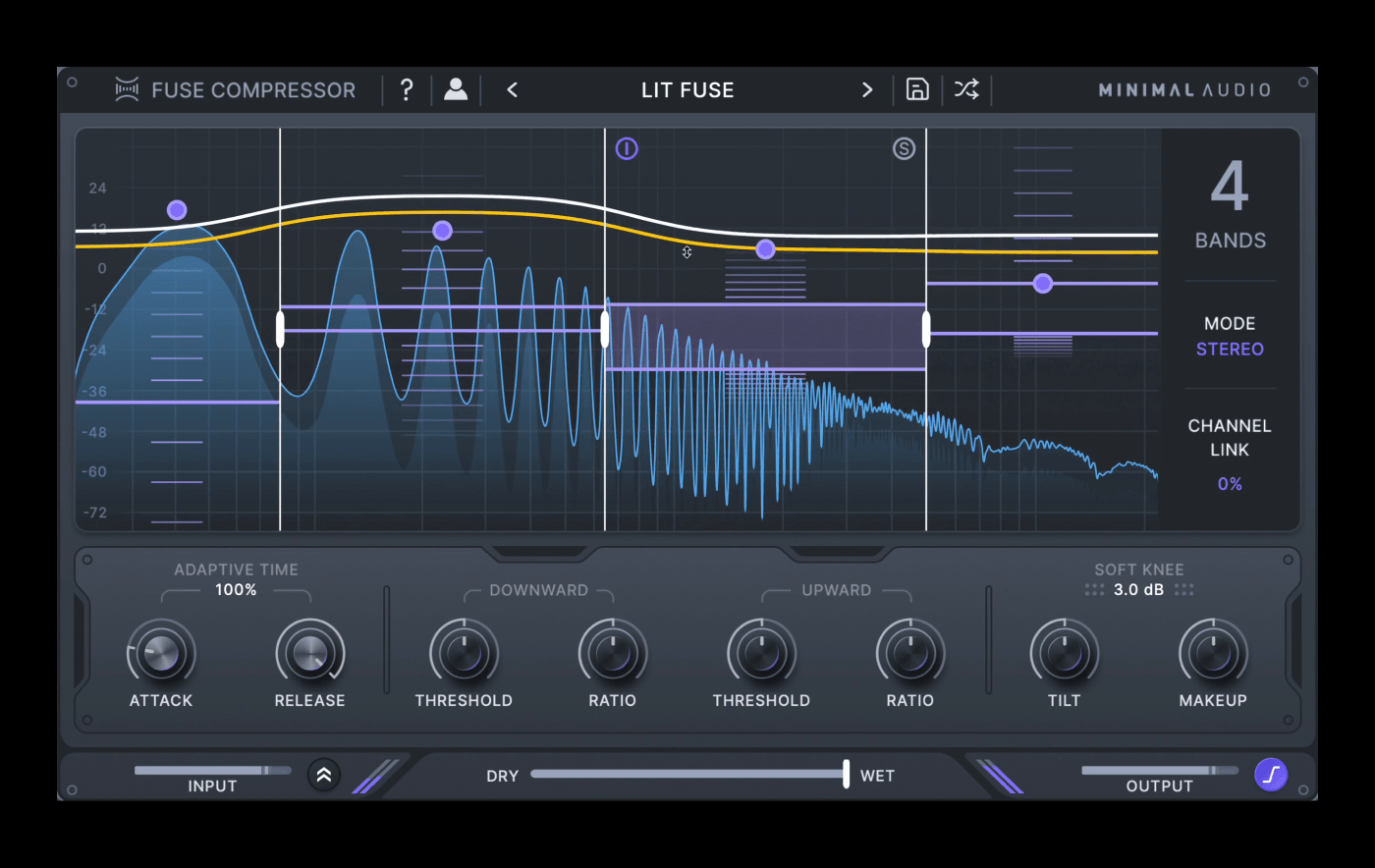Open the LIT FUSE preset menu
Image resolution: width=1375 pixels, height=868 pixels.
click(687, 90)
